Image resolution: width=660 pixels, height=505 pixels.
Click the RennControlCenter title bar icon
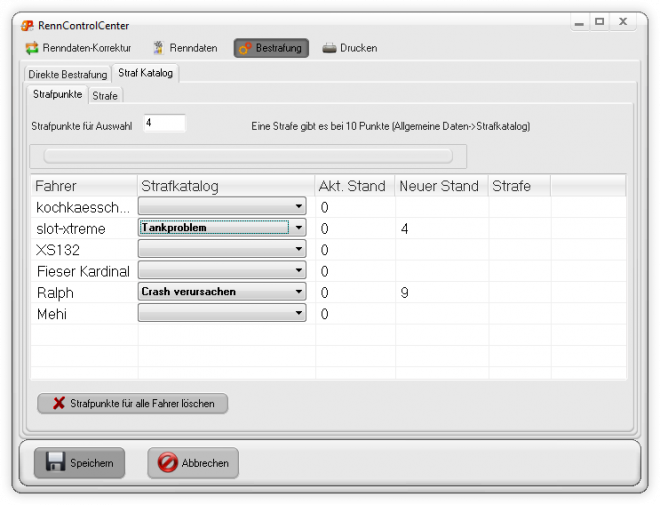pos(27,25)
